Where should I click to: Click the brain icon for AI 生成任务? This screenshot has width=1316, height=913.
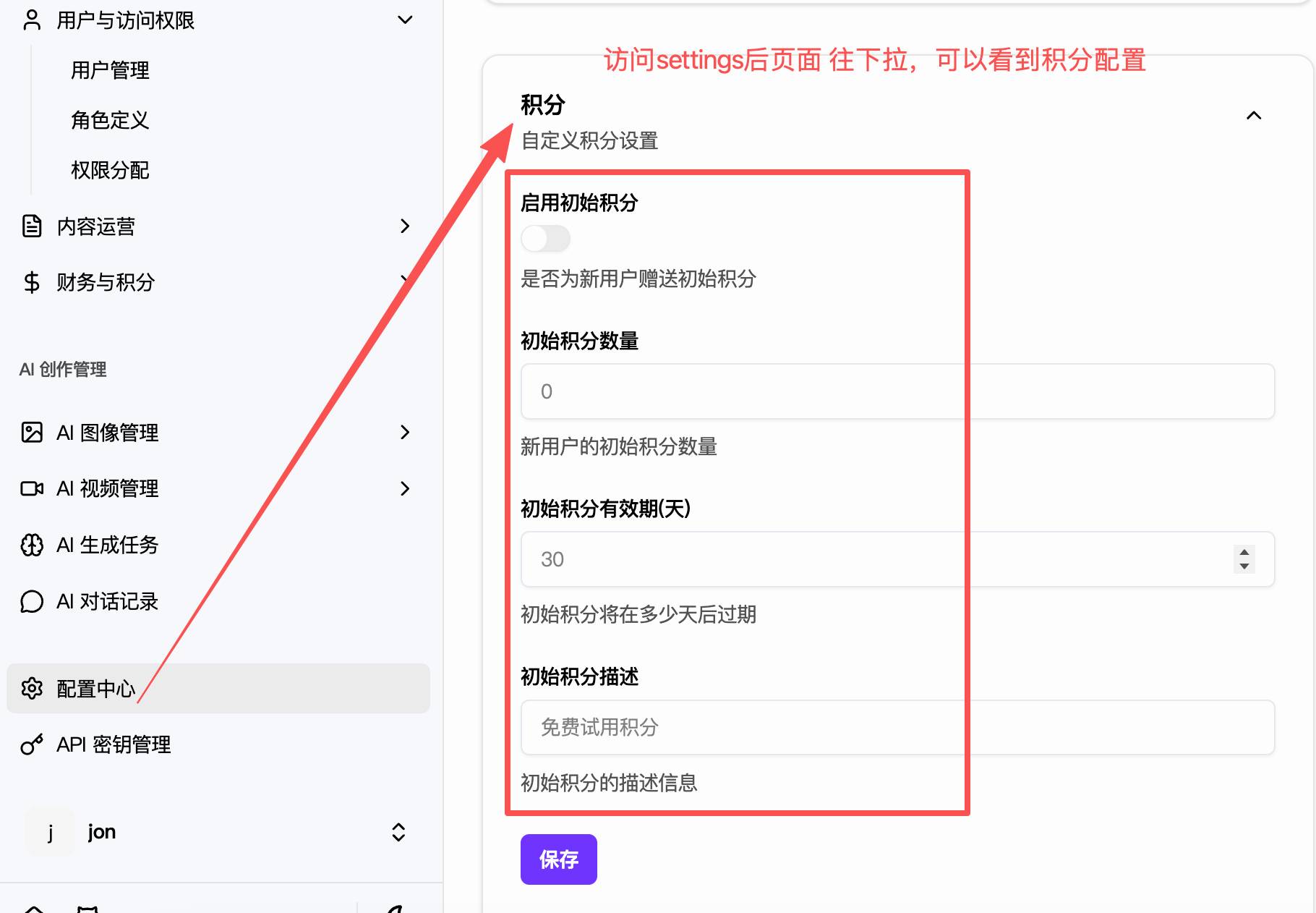pyautogui.click(x=32, y=545)
